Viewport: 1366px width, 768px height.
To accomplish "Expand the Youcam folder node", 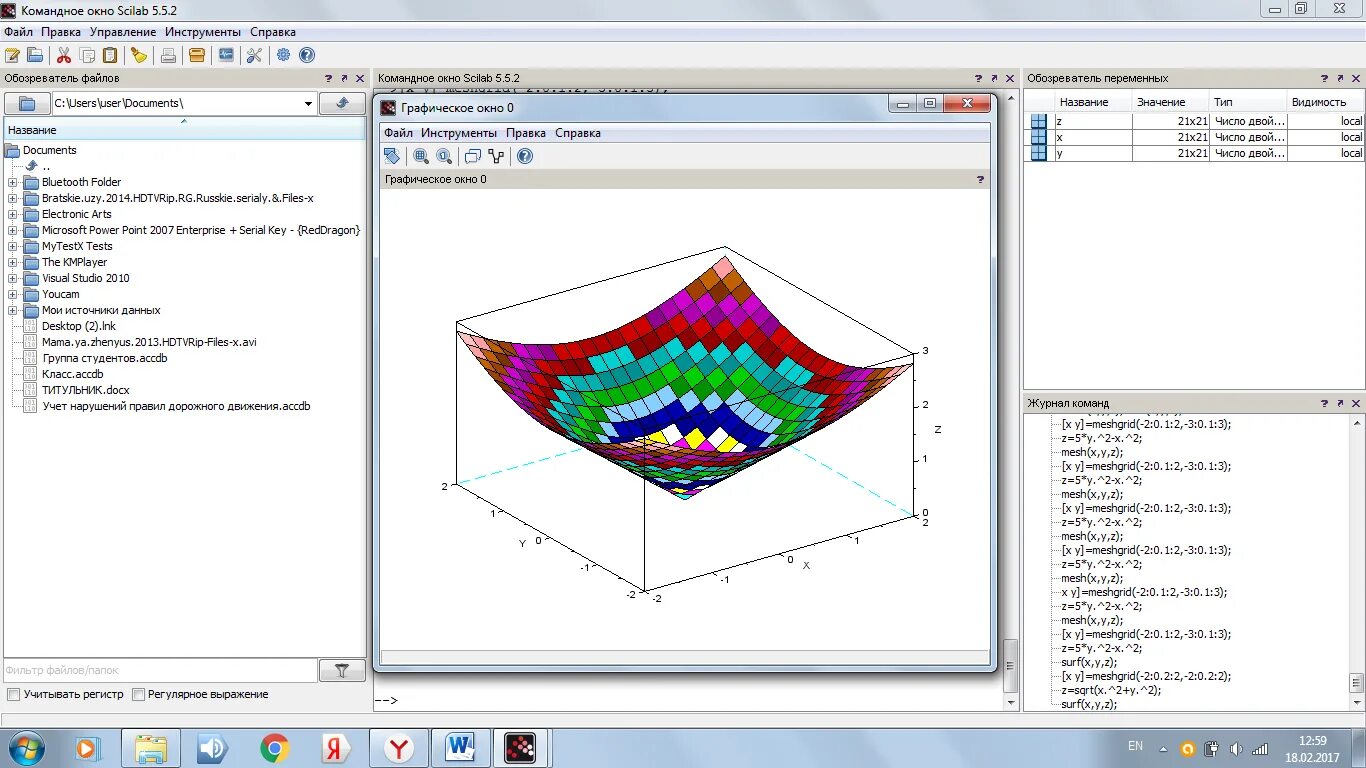I will pyautogui.click(x=12, y=294).
